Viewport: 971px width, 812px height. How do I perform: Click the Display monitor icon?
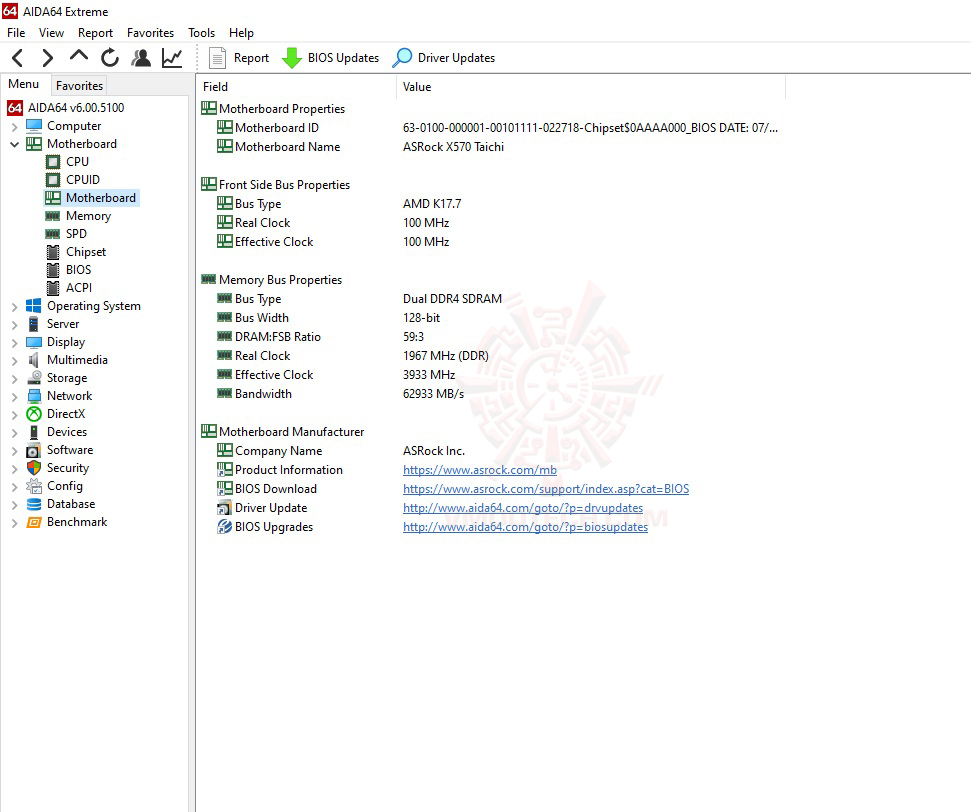[x=33, y=343]
